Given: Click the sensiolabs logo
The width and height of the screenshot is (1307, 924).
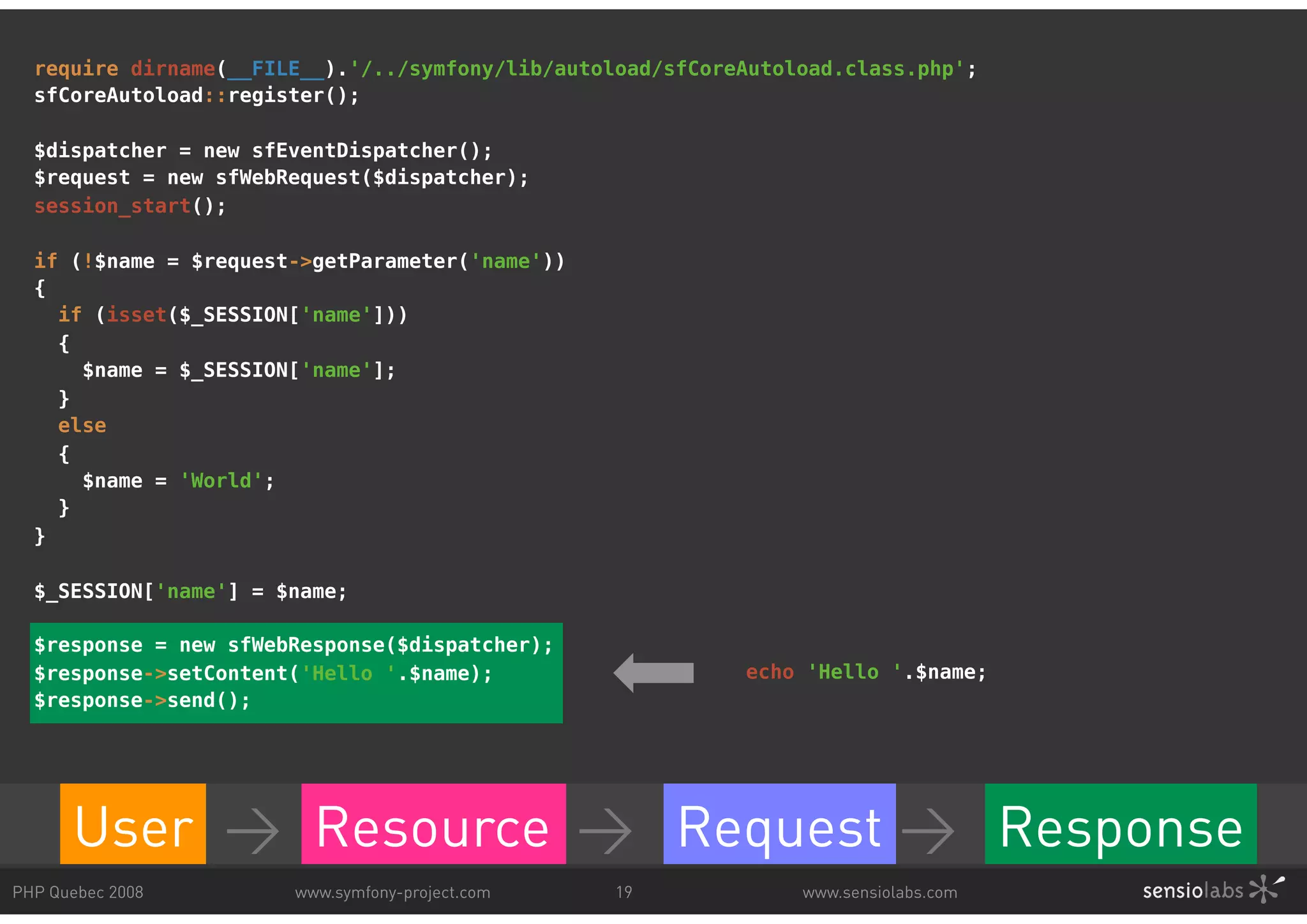Looking at the screenshot, I should [1213, 890].
